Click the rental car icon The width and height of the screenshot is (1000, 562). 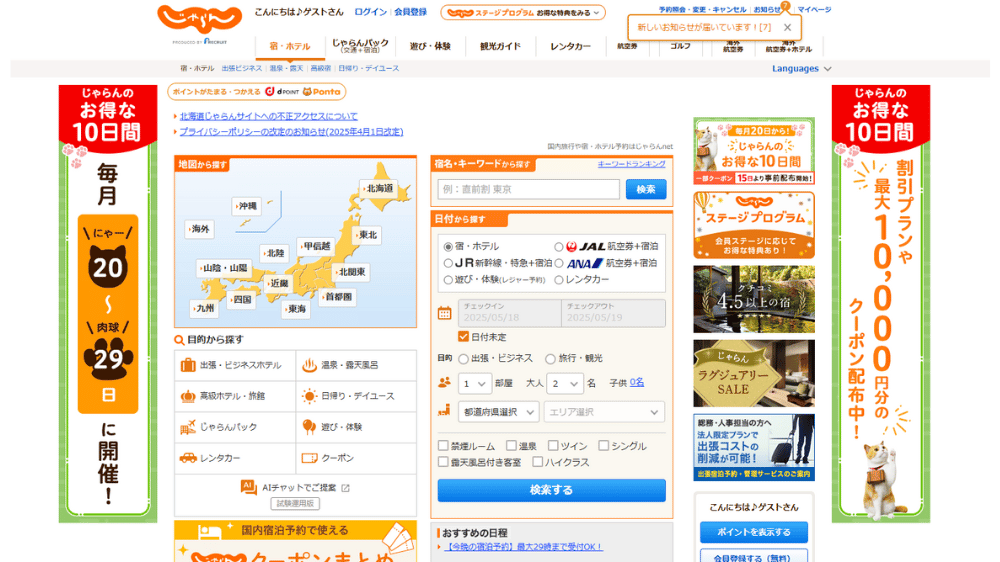[188, 458]
